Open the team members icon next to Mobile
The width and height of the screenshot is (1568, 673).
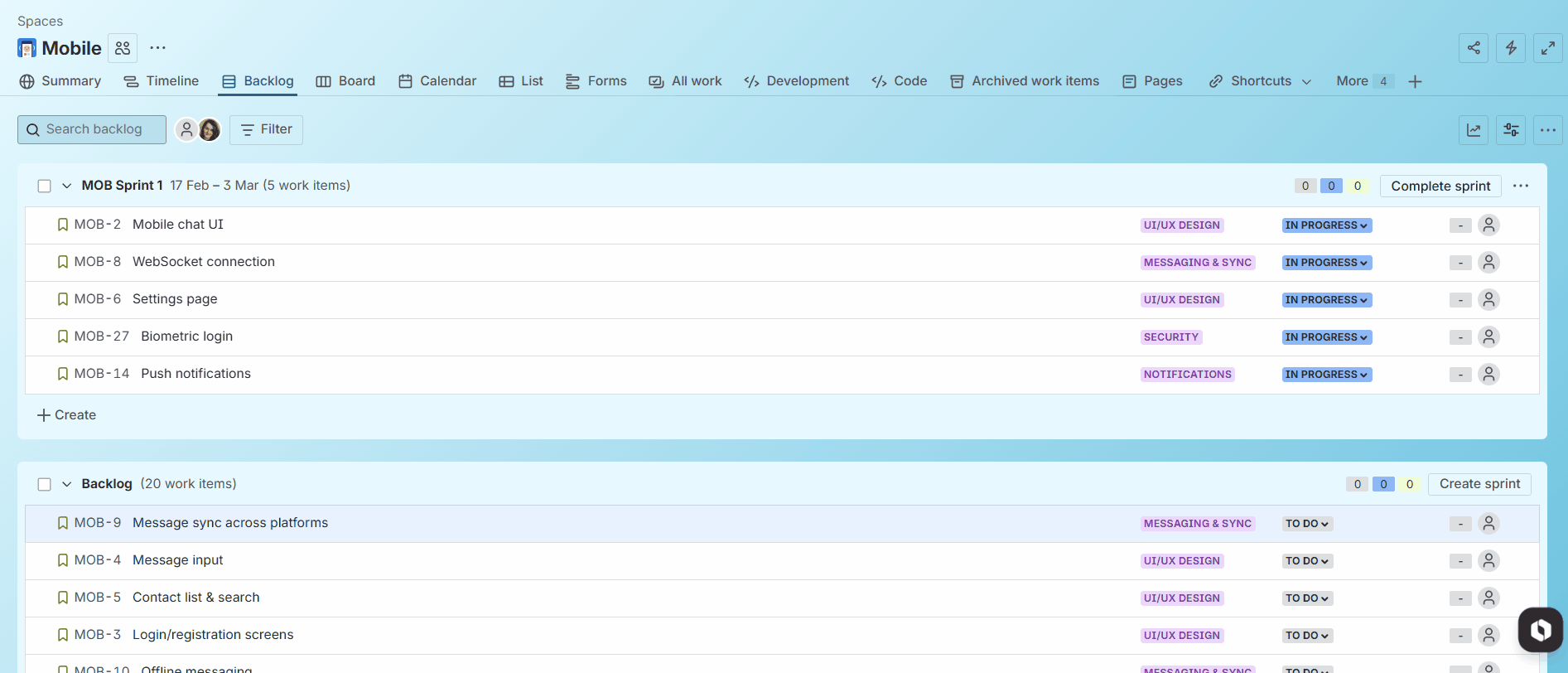tap(123, 48)
